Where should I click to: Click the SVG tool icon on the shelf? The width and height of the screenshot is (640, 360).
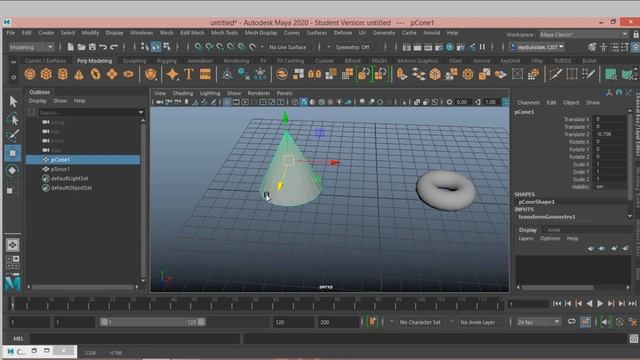[x=205, y=74]
